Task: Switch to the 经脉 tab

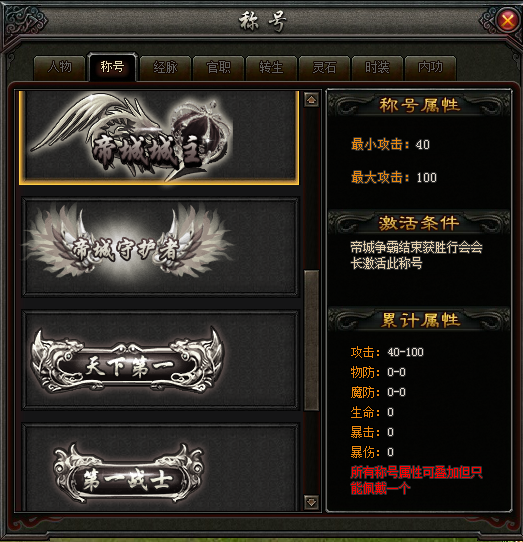Action: [166, 67]
